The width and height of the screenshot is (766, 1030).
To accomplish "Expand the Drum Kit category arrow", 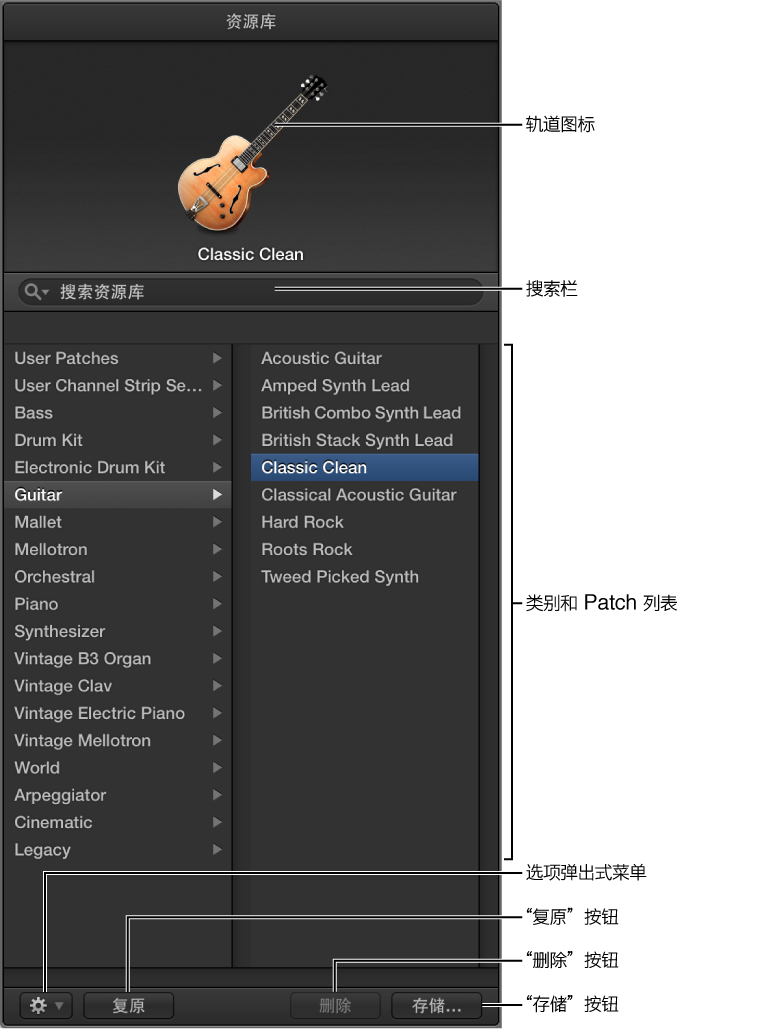I will (217, 440).
